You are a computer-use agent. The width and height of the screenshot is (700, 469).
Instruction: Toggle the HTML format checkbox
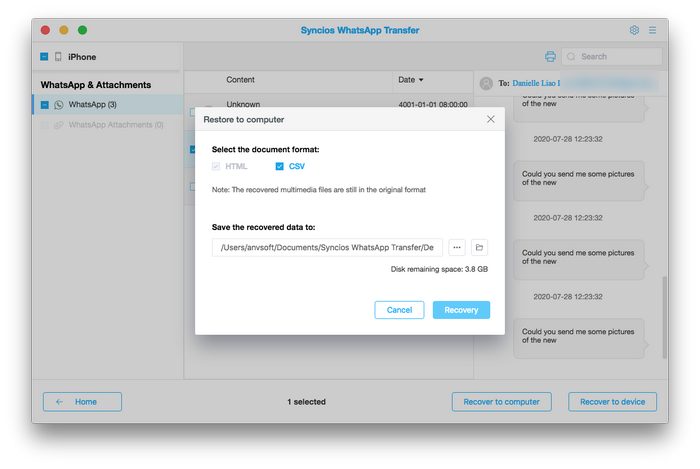pyautogui.click(x=216, y=166)
